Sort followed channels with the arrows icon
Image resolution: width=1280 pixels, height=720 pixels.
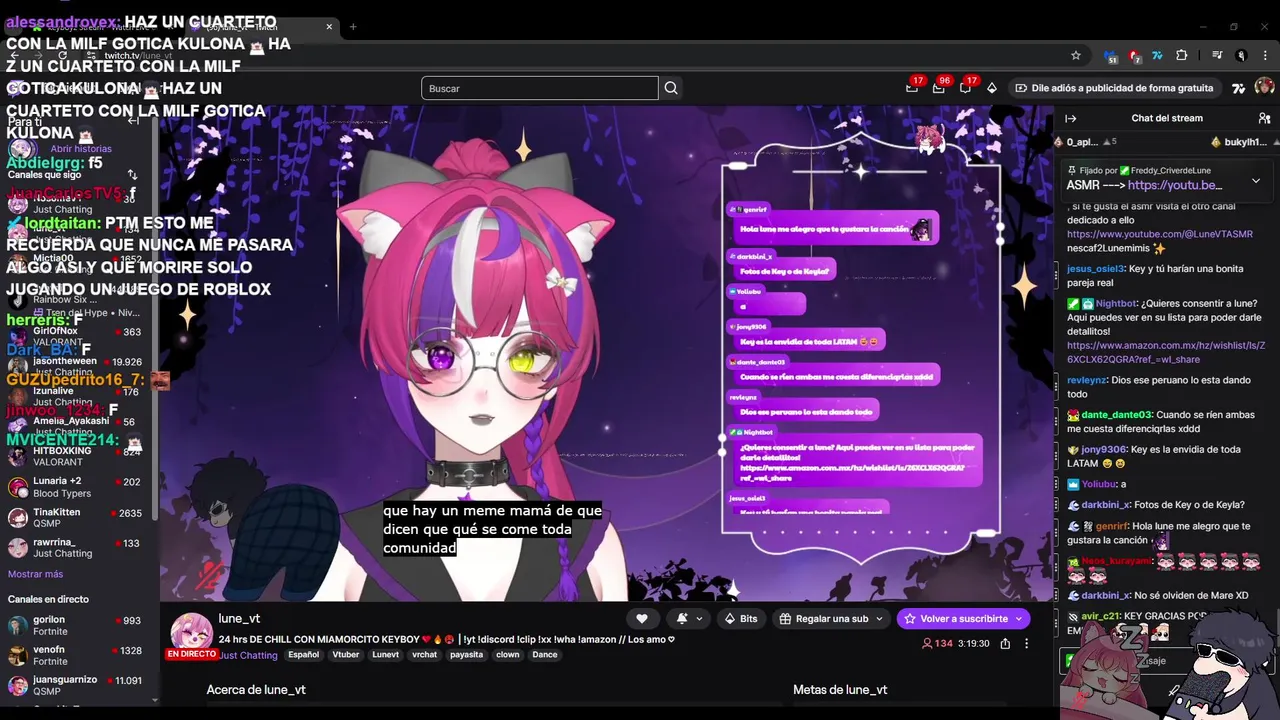pyautogui.click(x=132, y=175)
